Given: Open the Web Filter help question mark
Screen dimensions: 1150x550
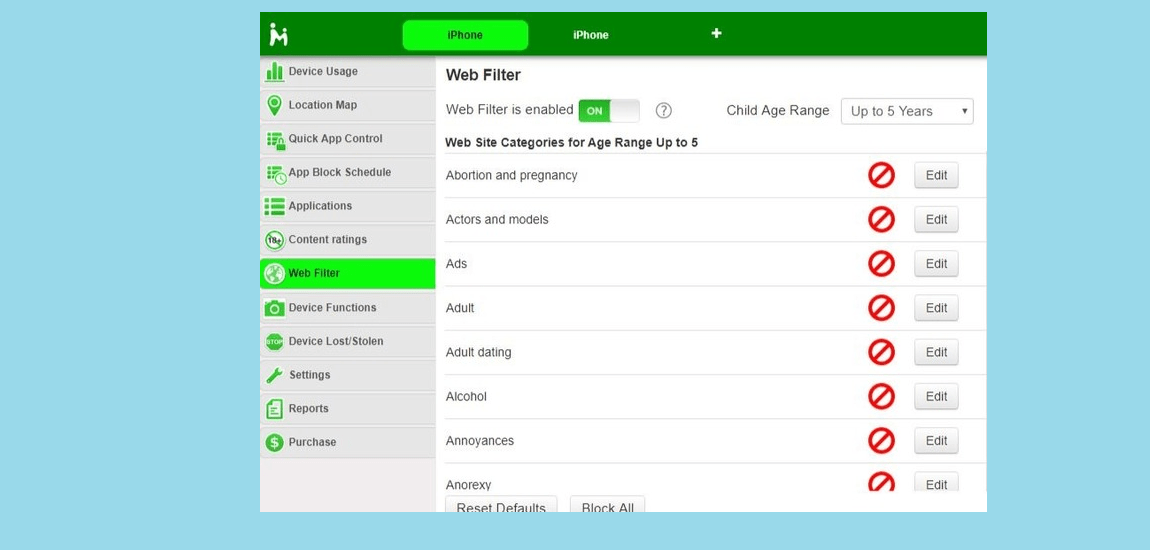Looking at the screenshot, I should 664,111.
